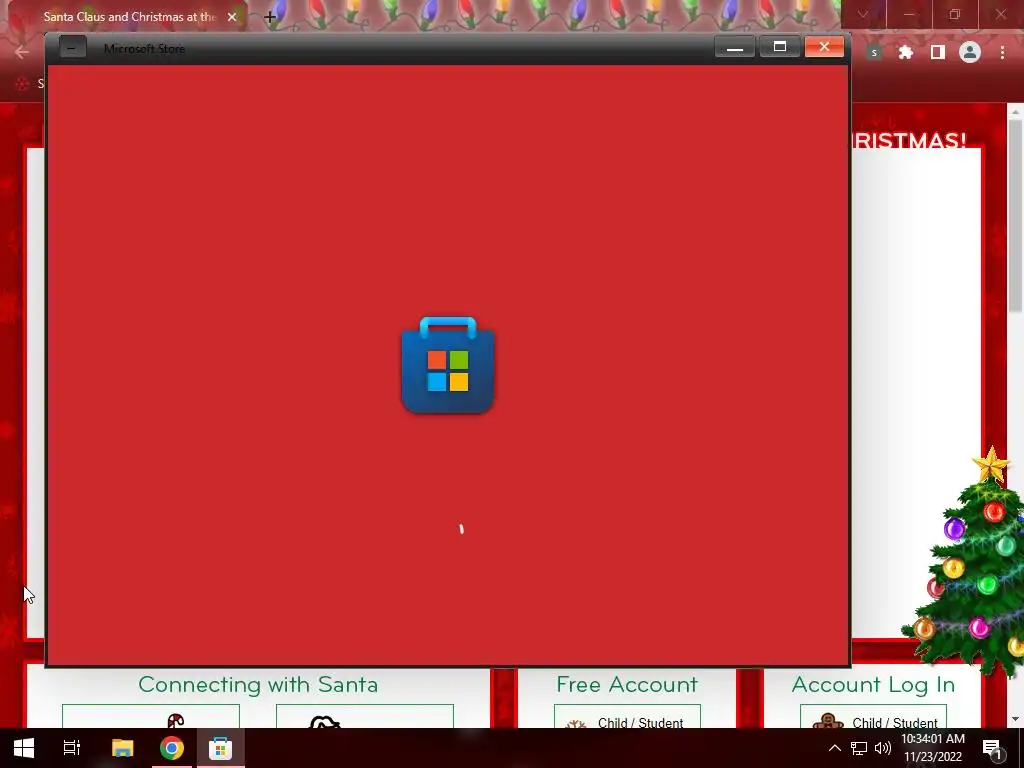Click the Connecting with Santa heading
This screenshot has width=1024, height=768.
259,684
